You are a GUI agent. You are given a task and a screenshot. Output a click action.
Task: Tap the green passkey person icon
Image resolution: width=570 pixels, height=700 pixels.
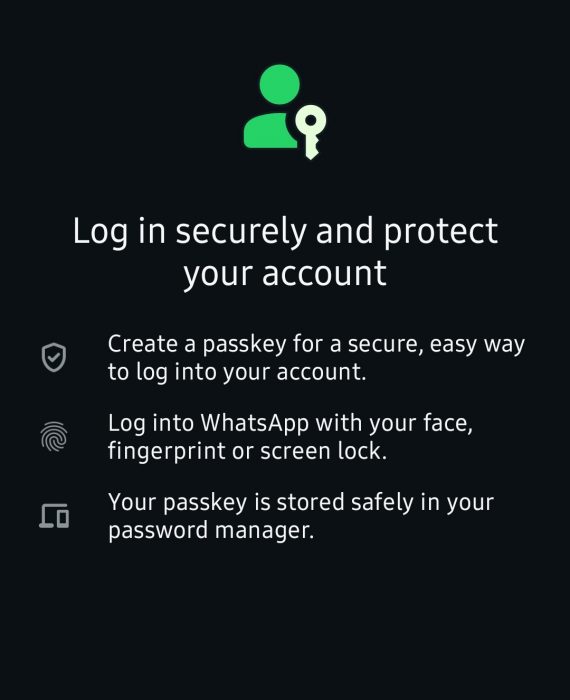pyautogui.click(x=285, y=112)
